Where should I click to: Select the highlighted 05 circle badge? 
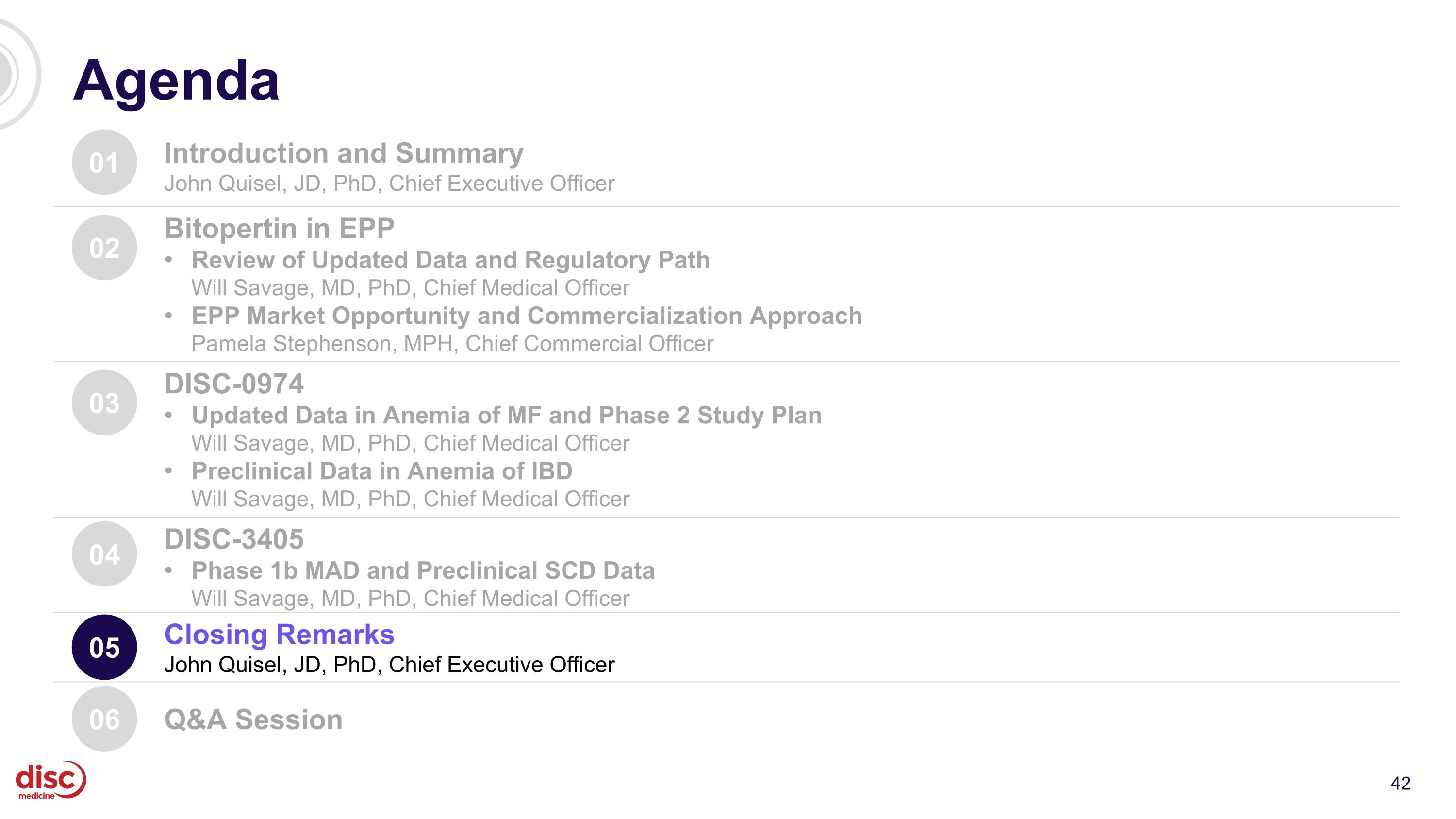pos(104,647)
